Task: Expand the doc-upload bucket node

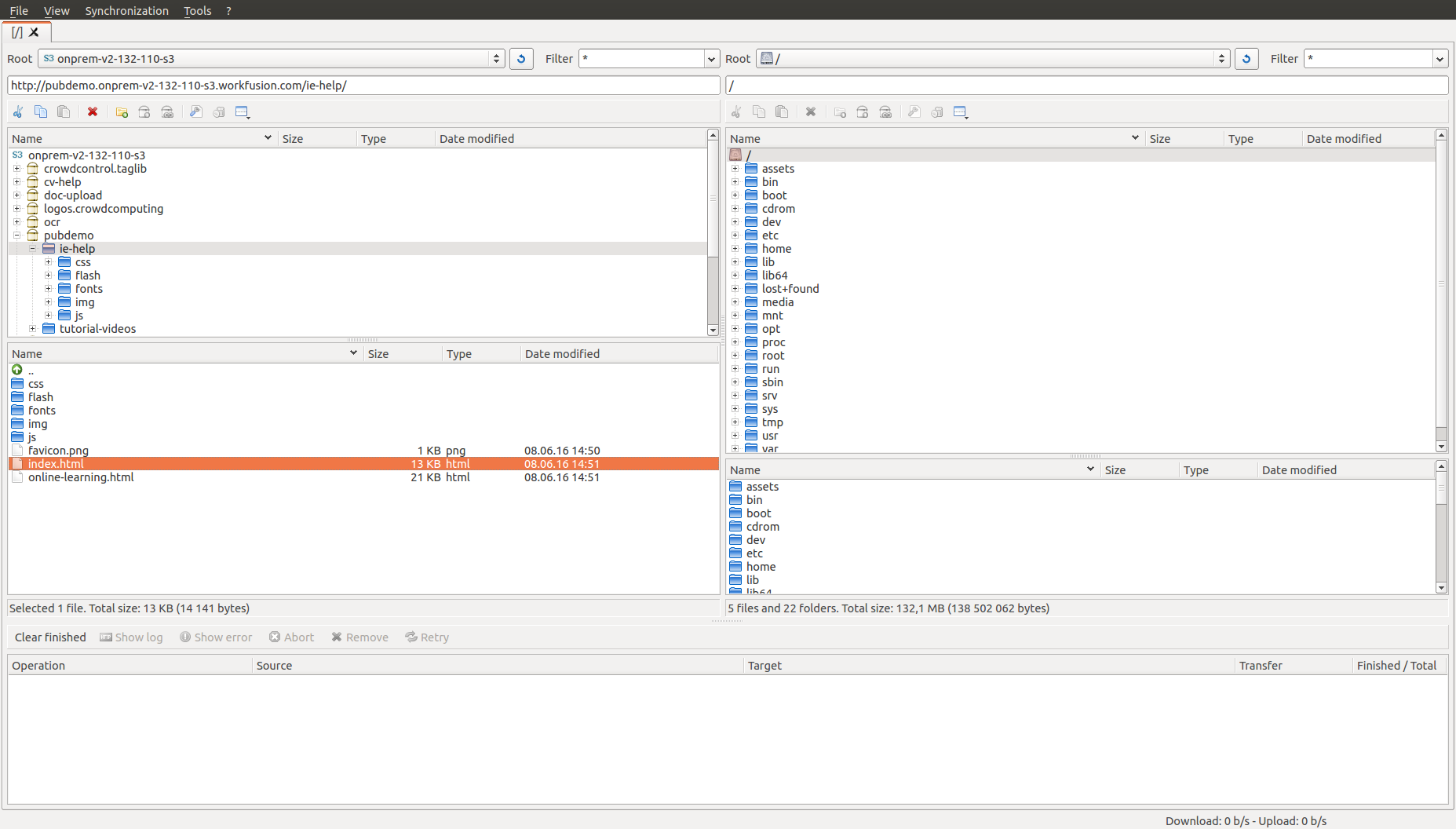Action: coord(16,195)
